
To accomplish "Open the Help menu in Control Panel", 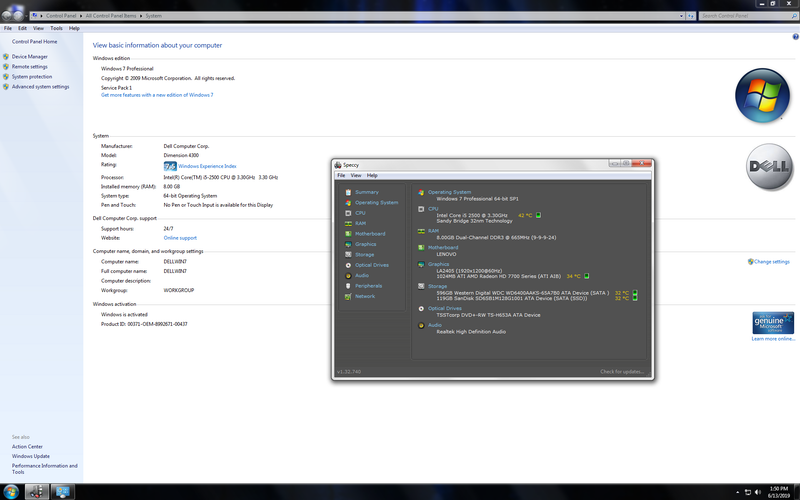I will (74, 29).
